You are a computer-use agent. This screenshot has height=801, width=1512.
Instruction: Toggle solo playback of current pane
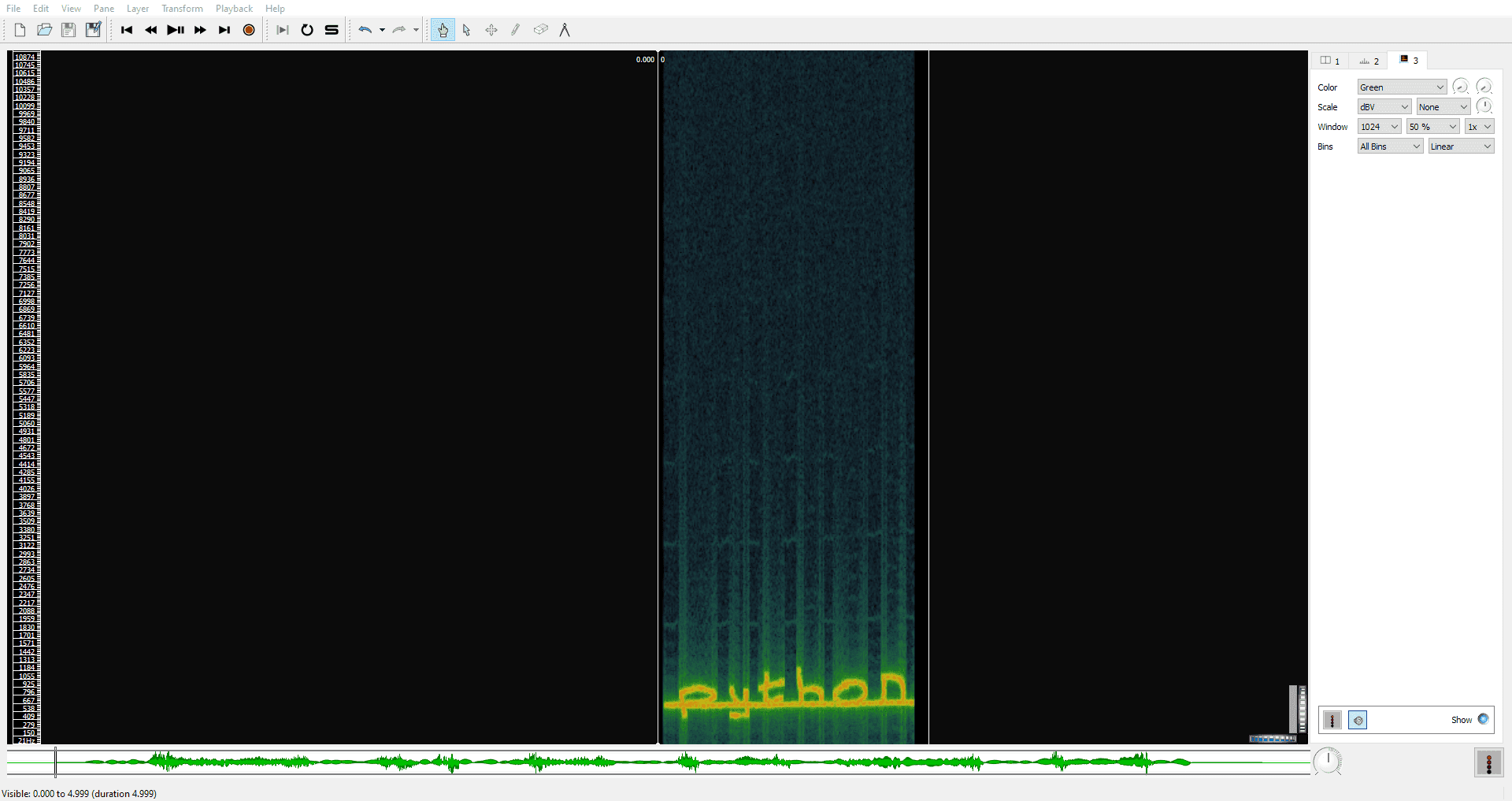click(332, 30)
